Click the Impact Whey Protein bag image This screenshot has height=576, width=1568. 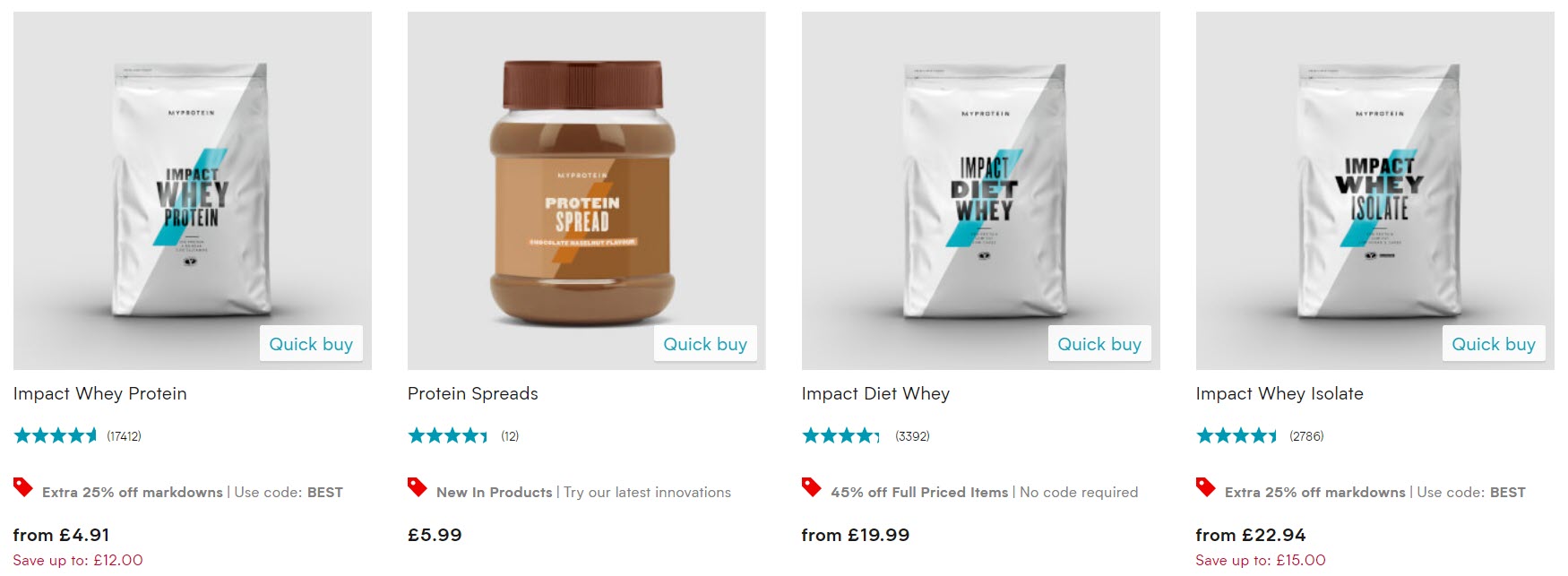[x=192, y=190]
